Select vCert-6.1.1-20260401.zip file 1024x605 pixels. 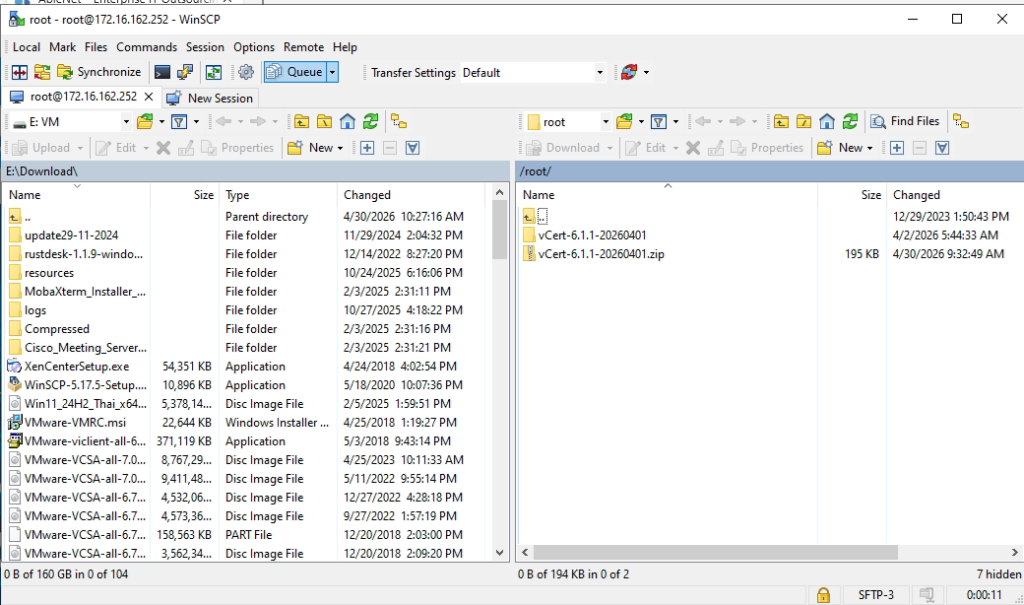pos(601,254)
